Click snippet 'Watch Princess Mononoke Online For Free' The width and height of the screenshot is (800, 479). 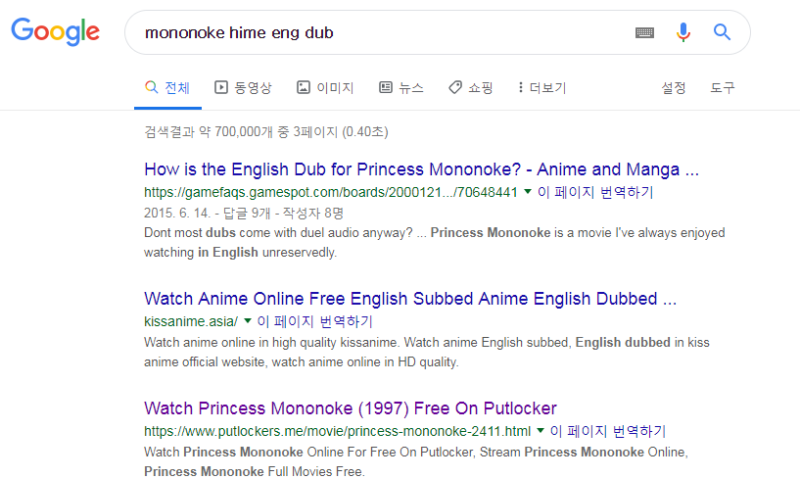(416, 462)
